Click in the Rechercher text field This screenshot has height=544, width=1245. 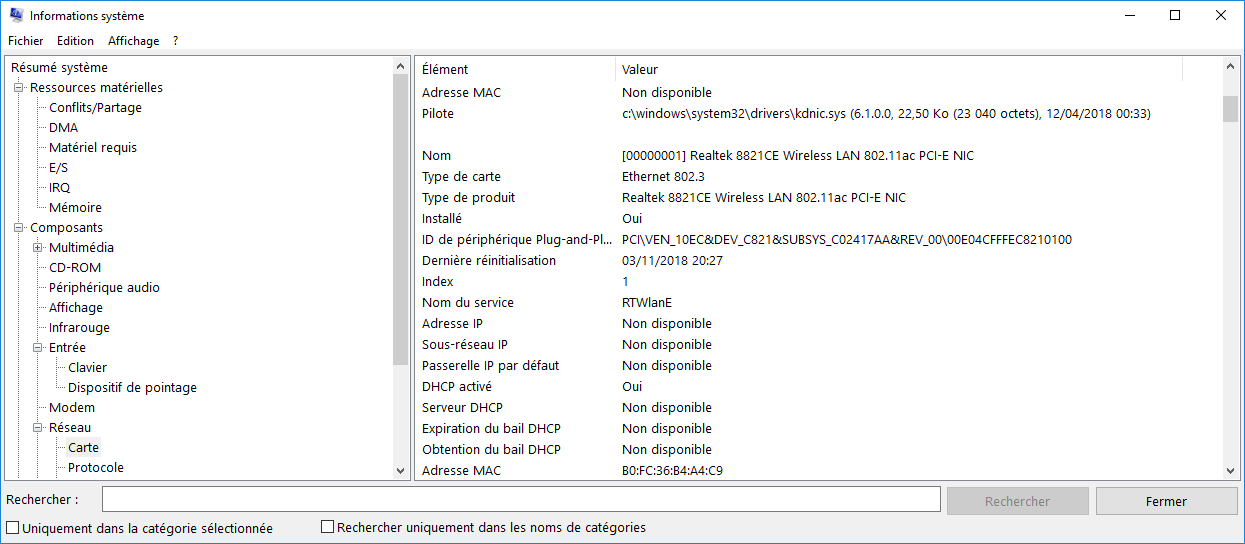[x=520, y=500]
